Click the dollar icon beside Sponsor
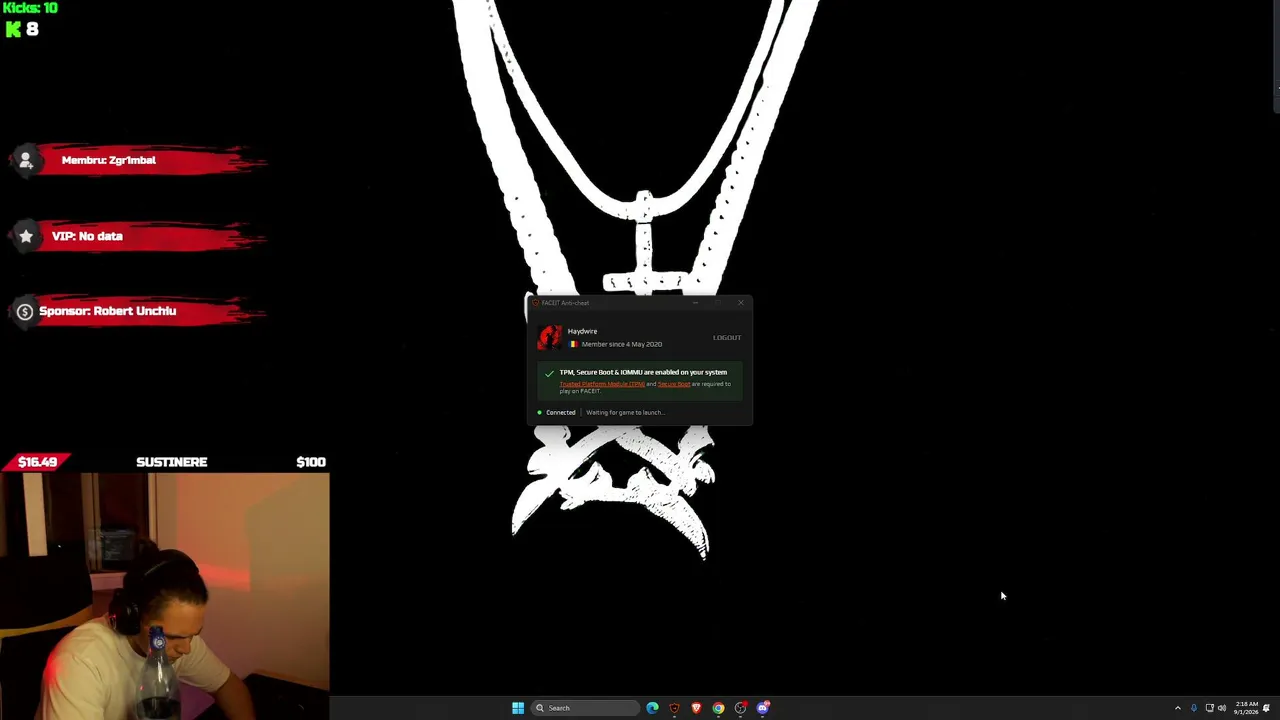This screenshot has height=720, width=1280. (x=25, y=311)
